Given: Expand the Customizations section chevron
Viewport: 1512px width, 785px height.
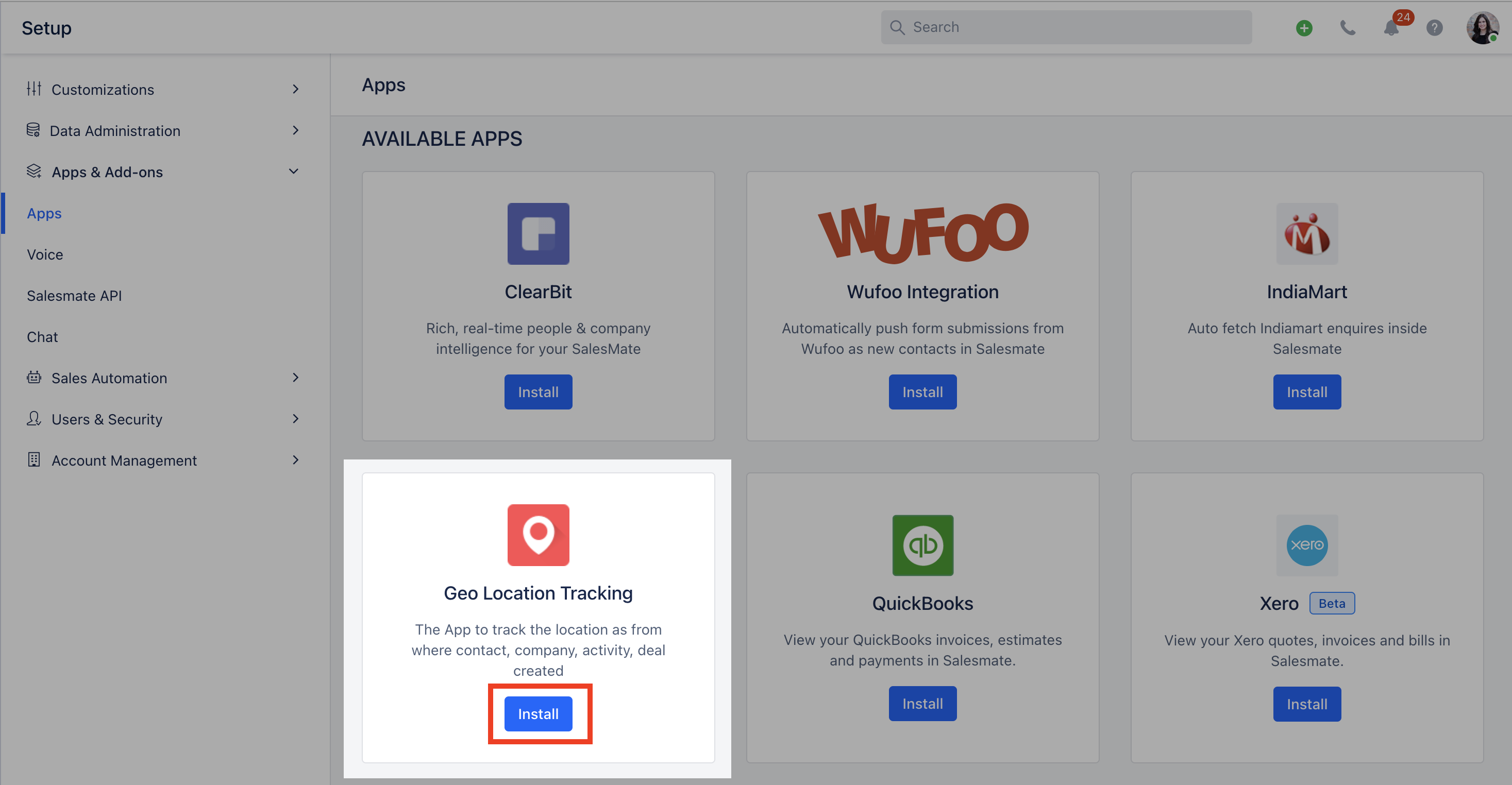Looking at the screenshot, I should pyautogui.click(x=295, y=89).
